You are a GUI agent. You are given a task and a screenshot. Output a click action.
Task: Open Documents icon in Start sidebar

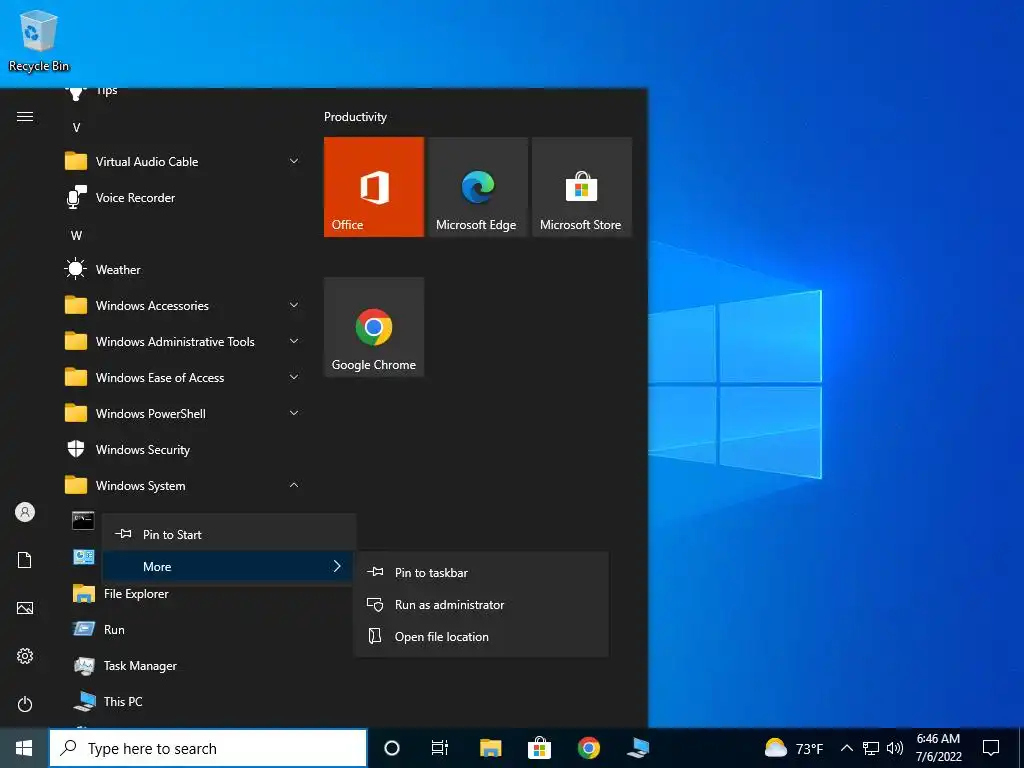(25, 560)
